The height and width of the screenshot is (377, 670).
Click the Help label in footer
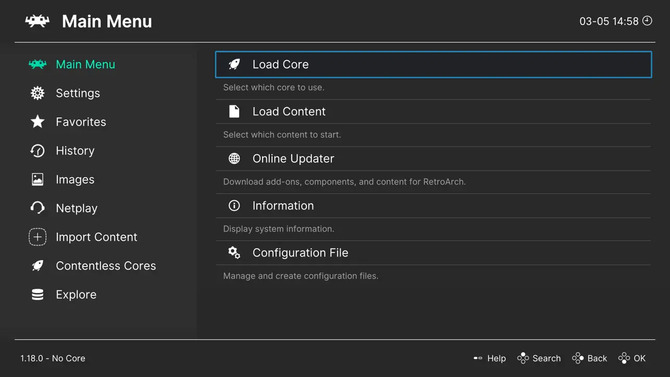(497, 359)
